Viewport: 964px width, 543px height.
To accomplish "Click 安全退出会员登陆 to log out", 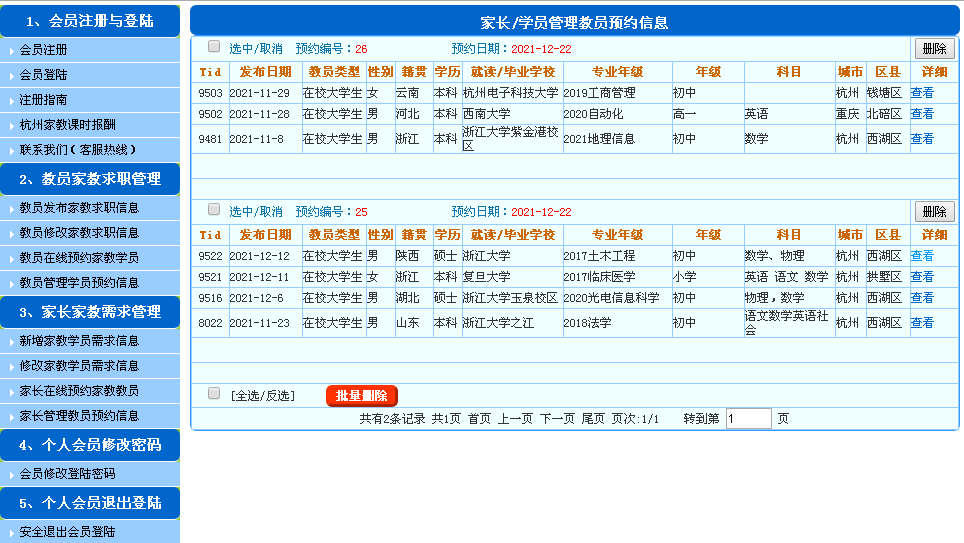I will (68, 532).
